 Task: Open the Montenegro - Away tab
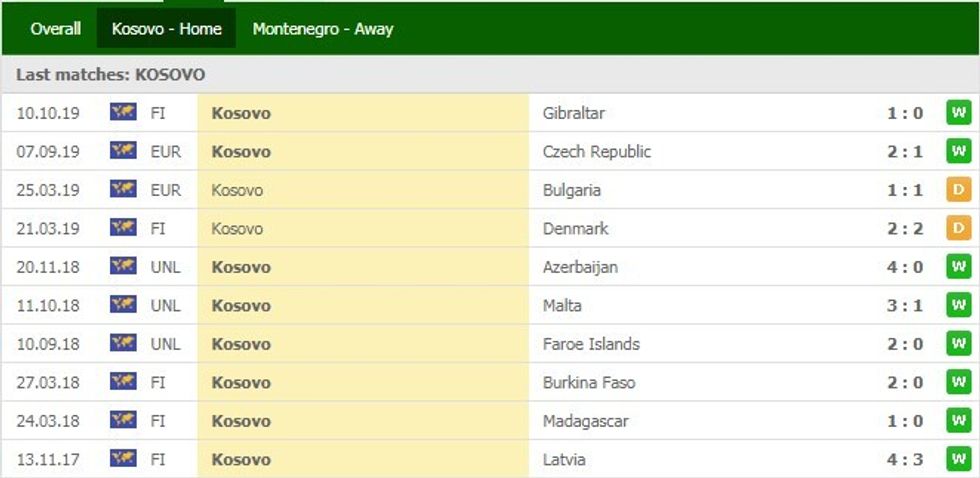[322, 29]
